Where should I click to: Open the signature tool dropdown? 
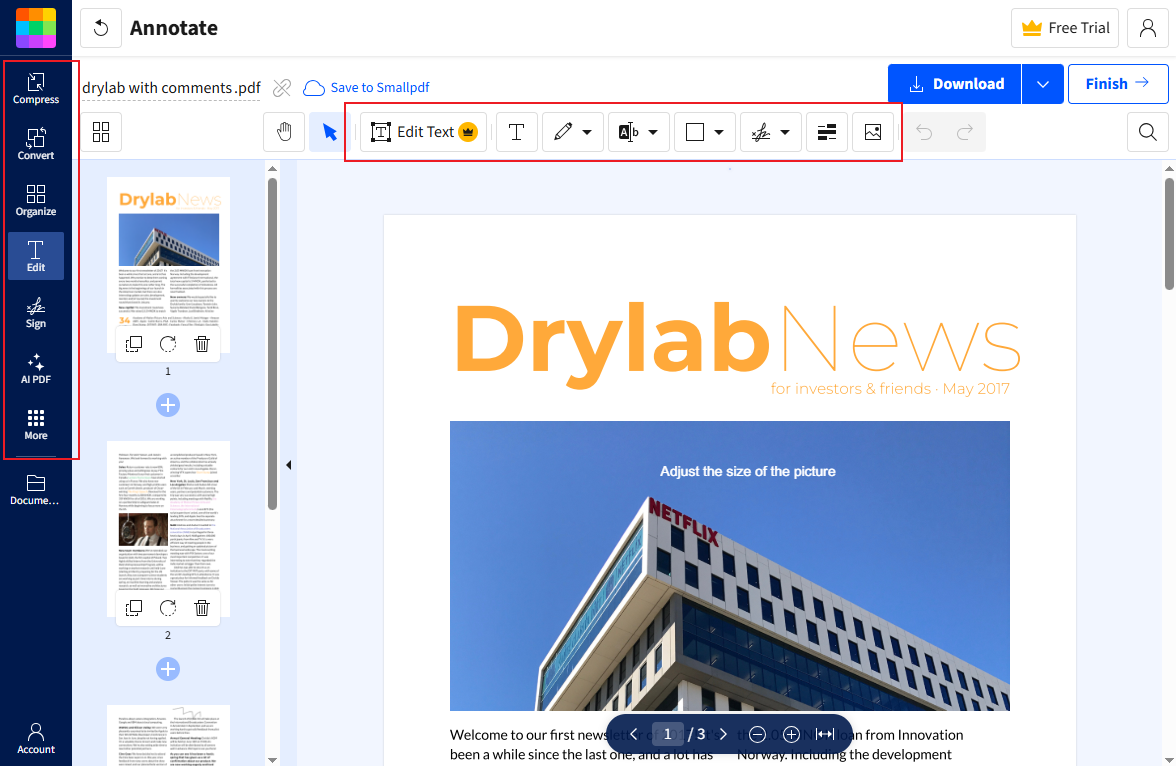tap(786, 131)
